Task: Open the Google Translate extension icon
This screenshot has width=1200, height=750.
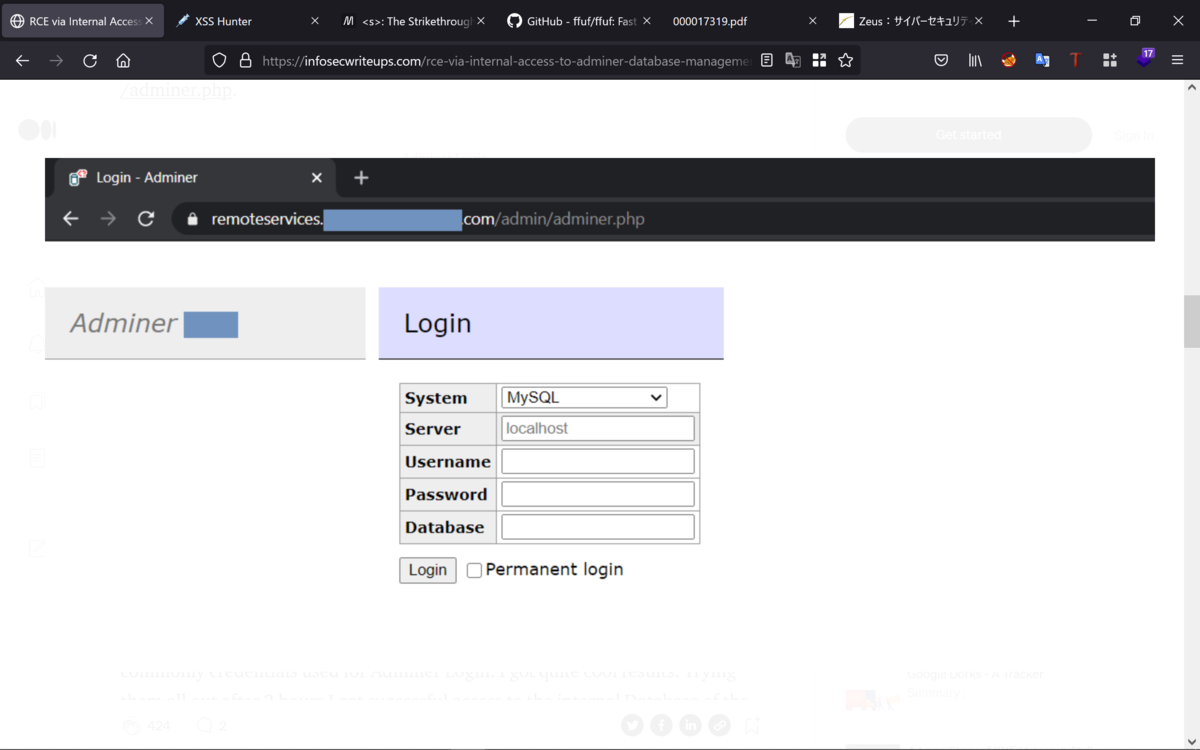Action: (1042, 61)
